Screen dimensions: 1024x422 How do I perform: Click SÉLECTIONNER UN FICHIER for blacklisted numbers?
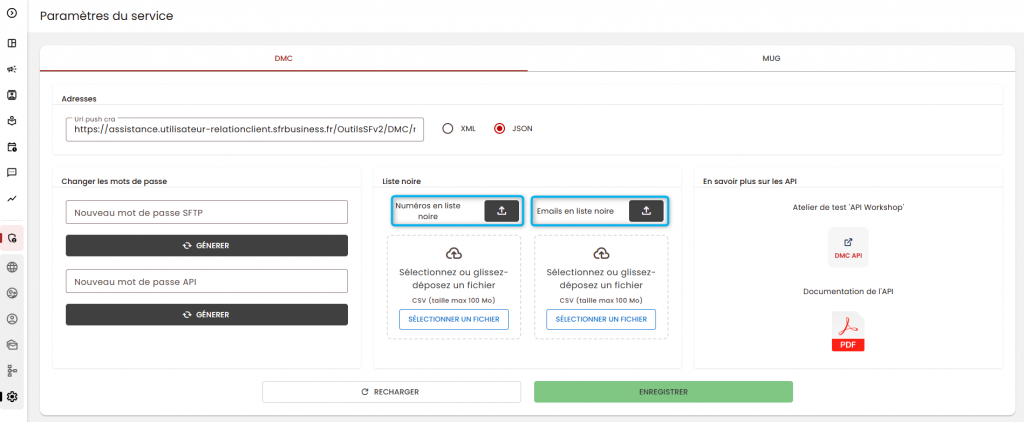(454, 319)
